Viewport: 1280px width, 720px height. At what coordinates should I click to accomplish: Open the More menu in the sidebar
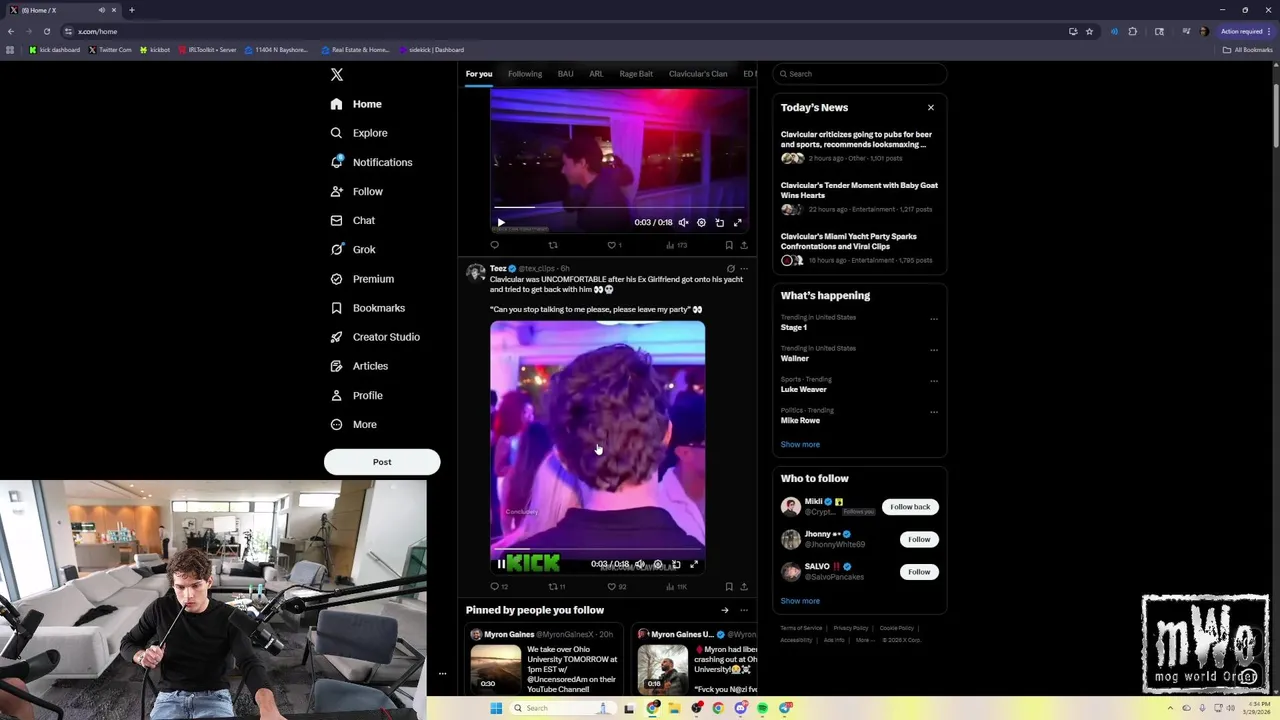pyautogui.click(x=353, y=424)
